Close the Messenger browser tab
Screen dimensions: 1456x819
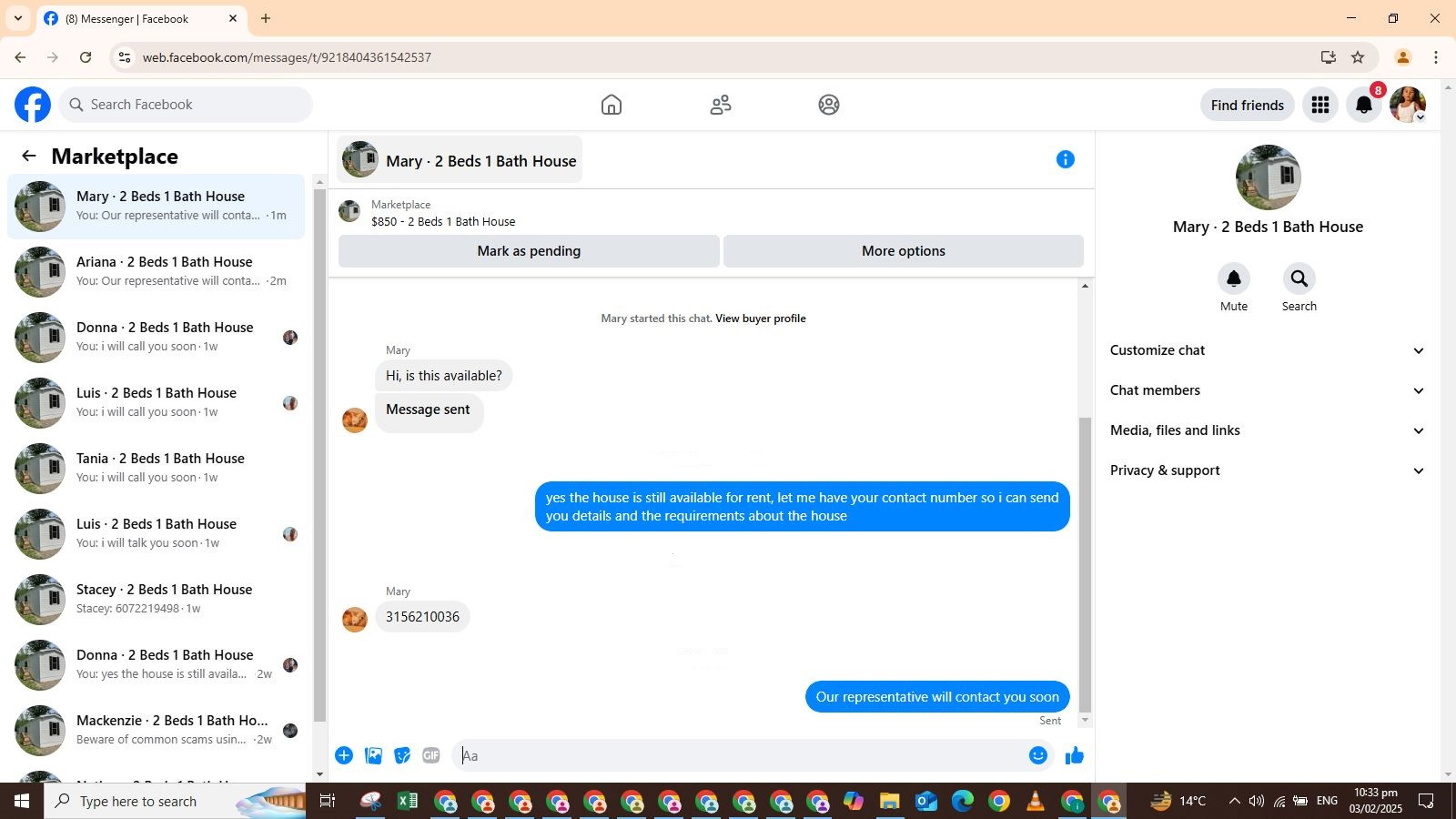click(x=233, y=18)
